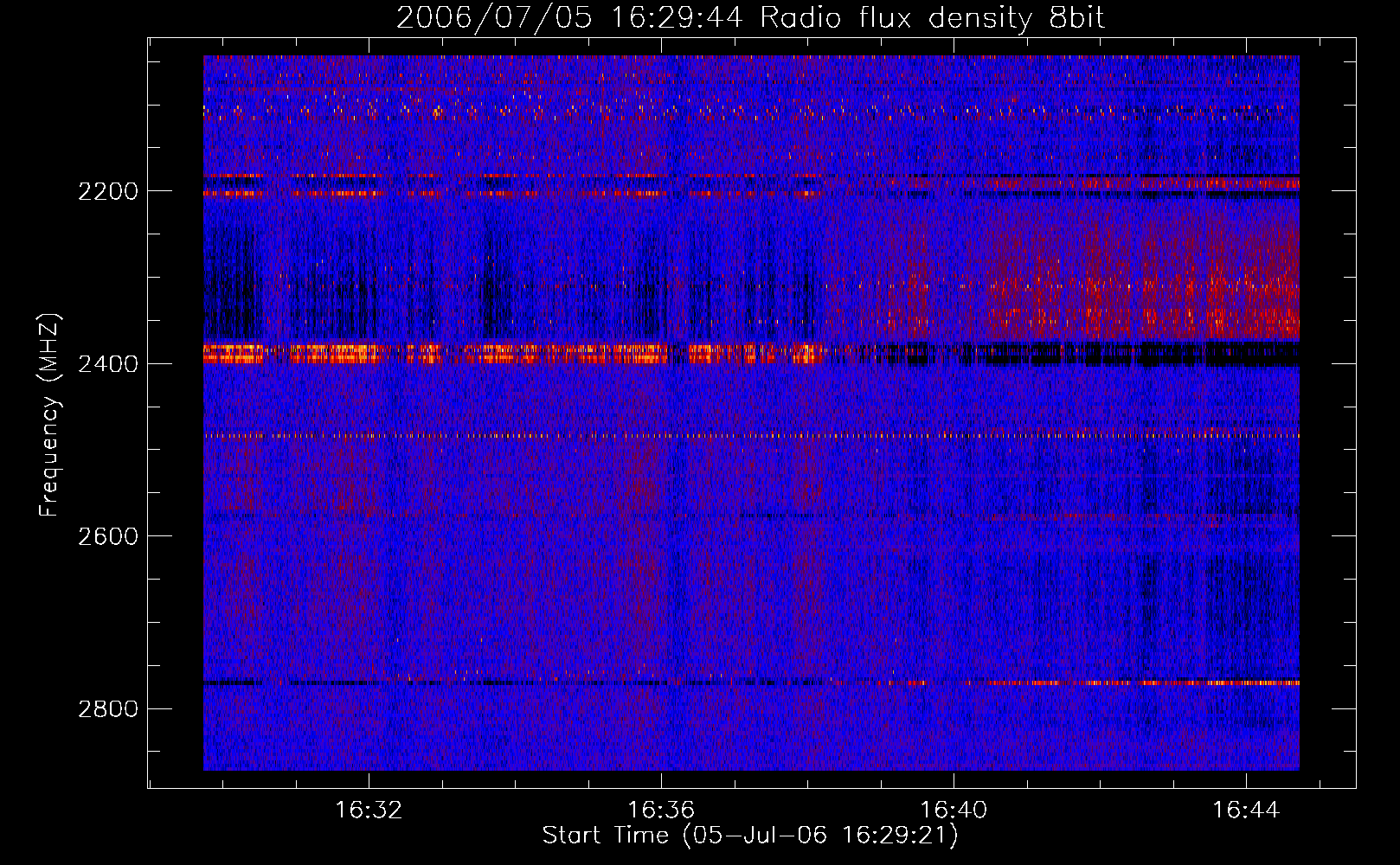
Task: Click the bright orange emission band near 2400 MHz
Action: click(x=514, y=353)
